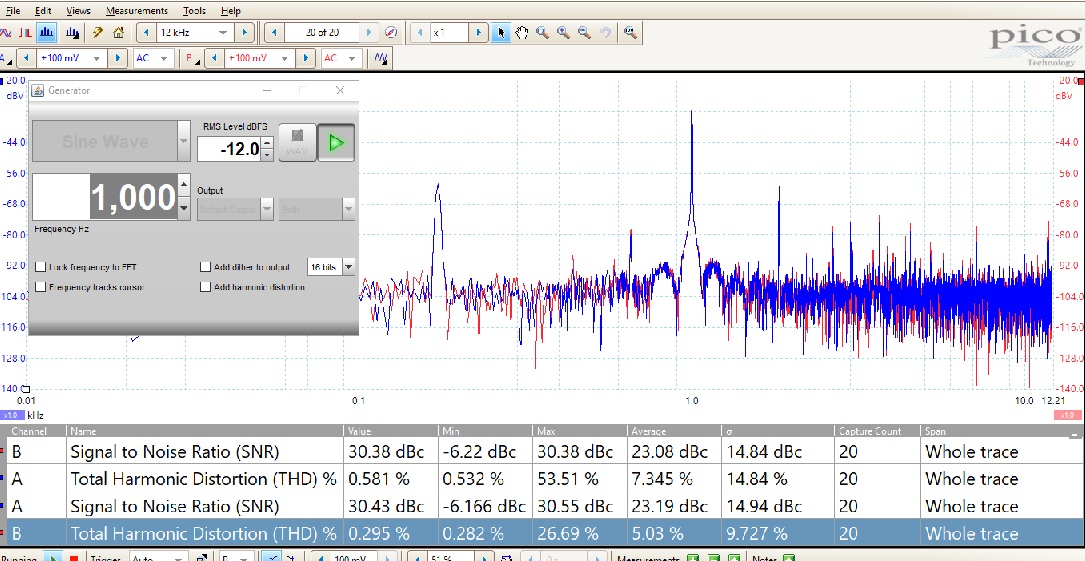Increase RMS level spinner up arrow
This screenshot has height=561, width=1085.
click(267, 143)
